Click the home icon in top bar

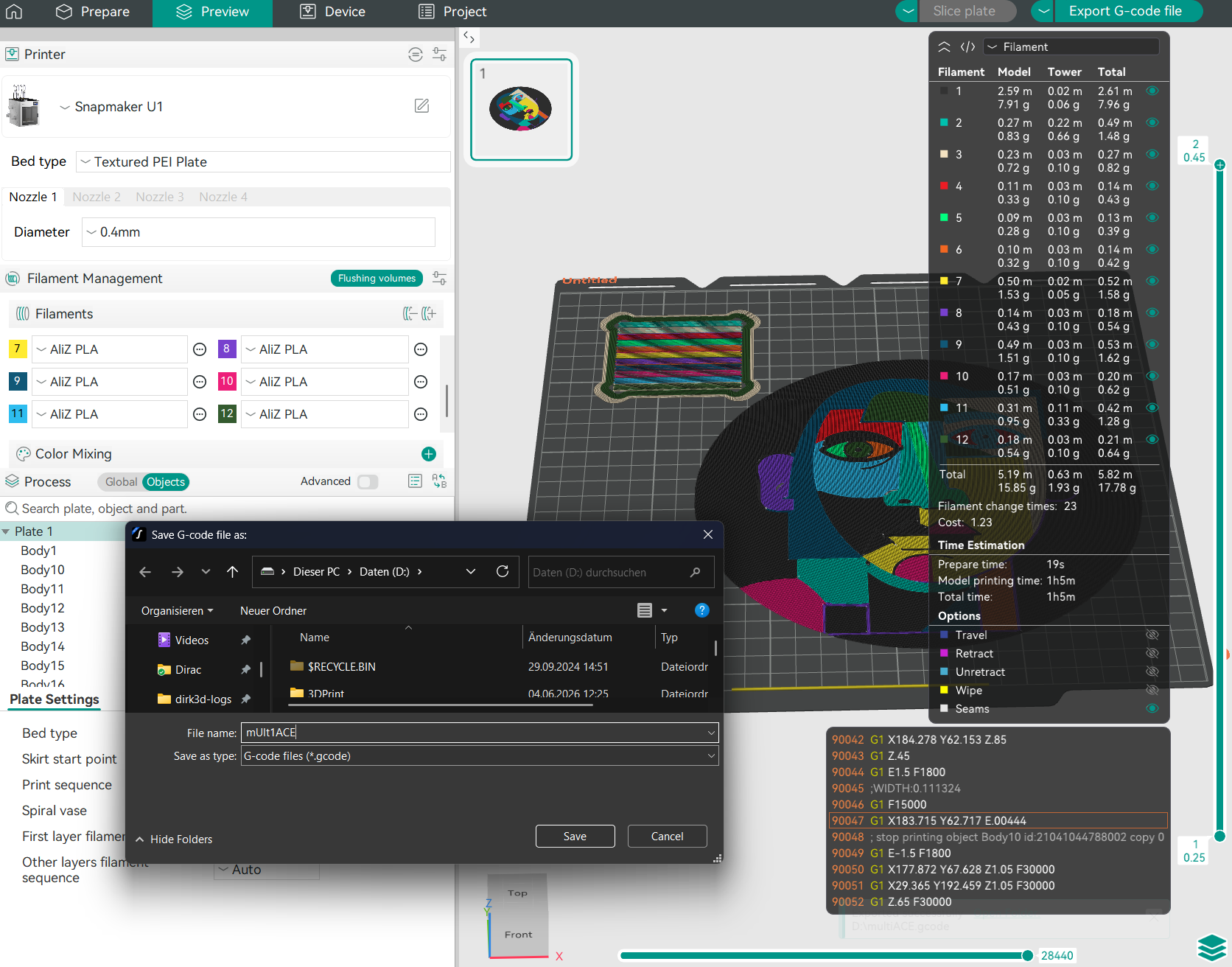coord(14,12)
